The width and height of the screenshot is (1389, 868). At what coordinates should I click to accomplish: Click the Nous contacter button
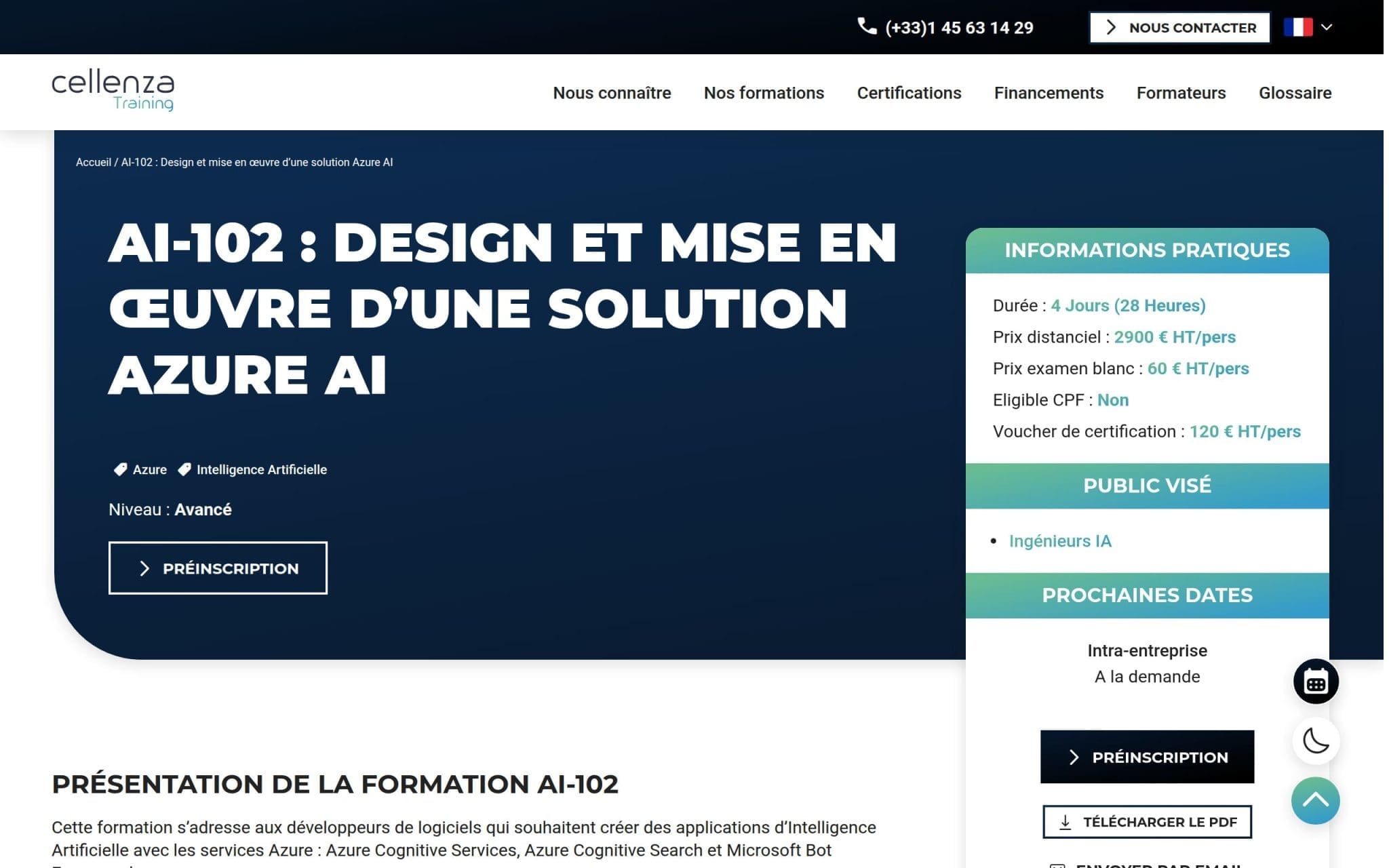(x=1179, y=28)
